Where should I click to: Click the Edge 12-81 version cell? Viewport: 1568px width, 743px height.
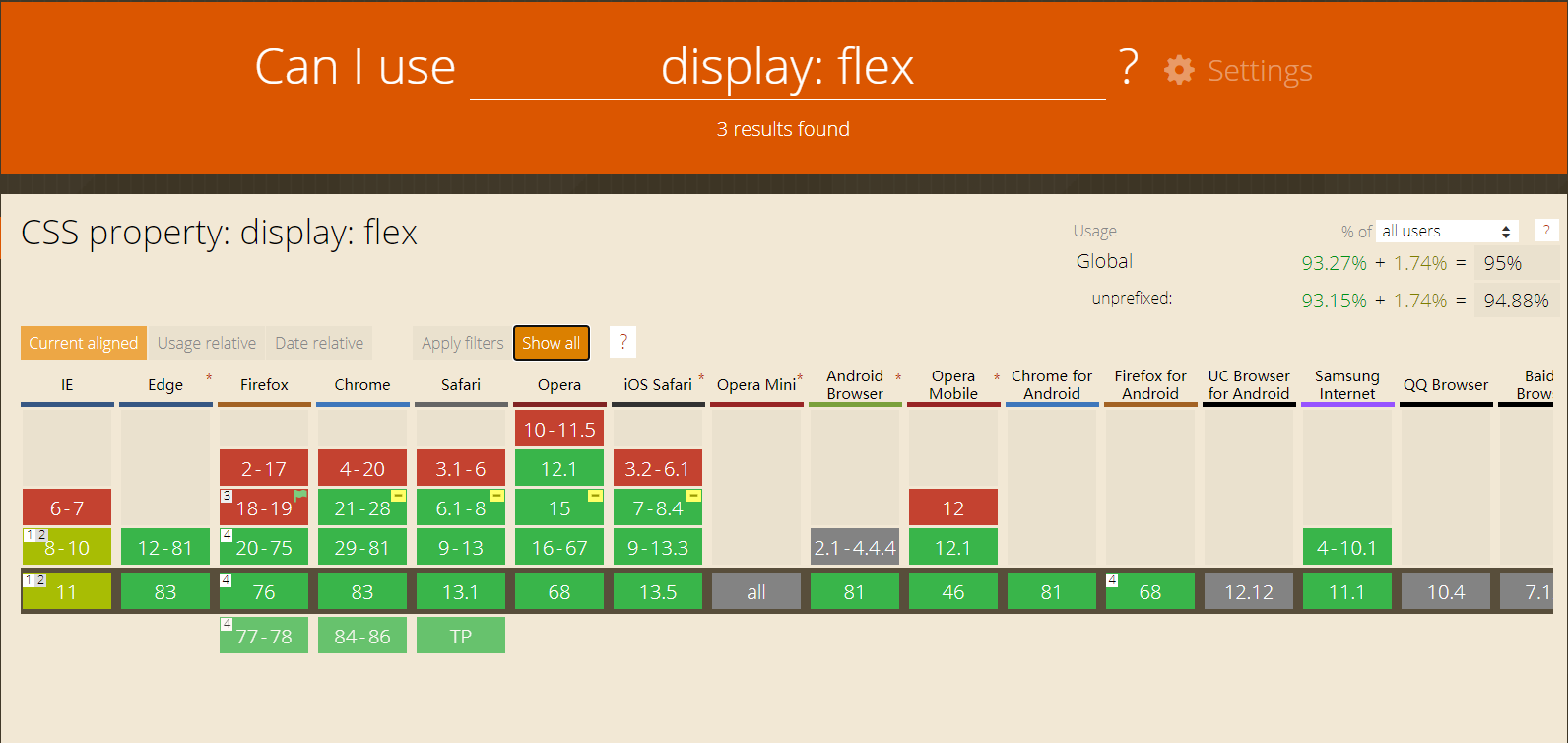(x=165, y=547)
